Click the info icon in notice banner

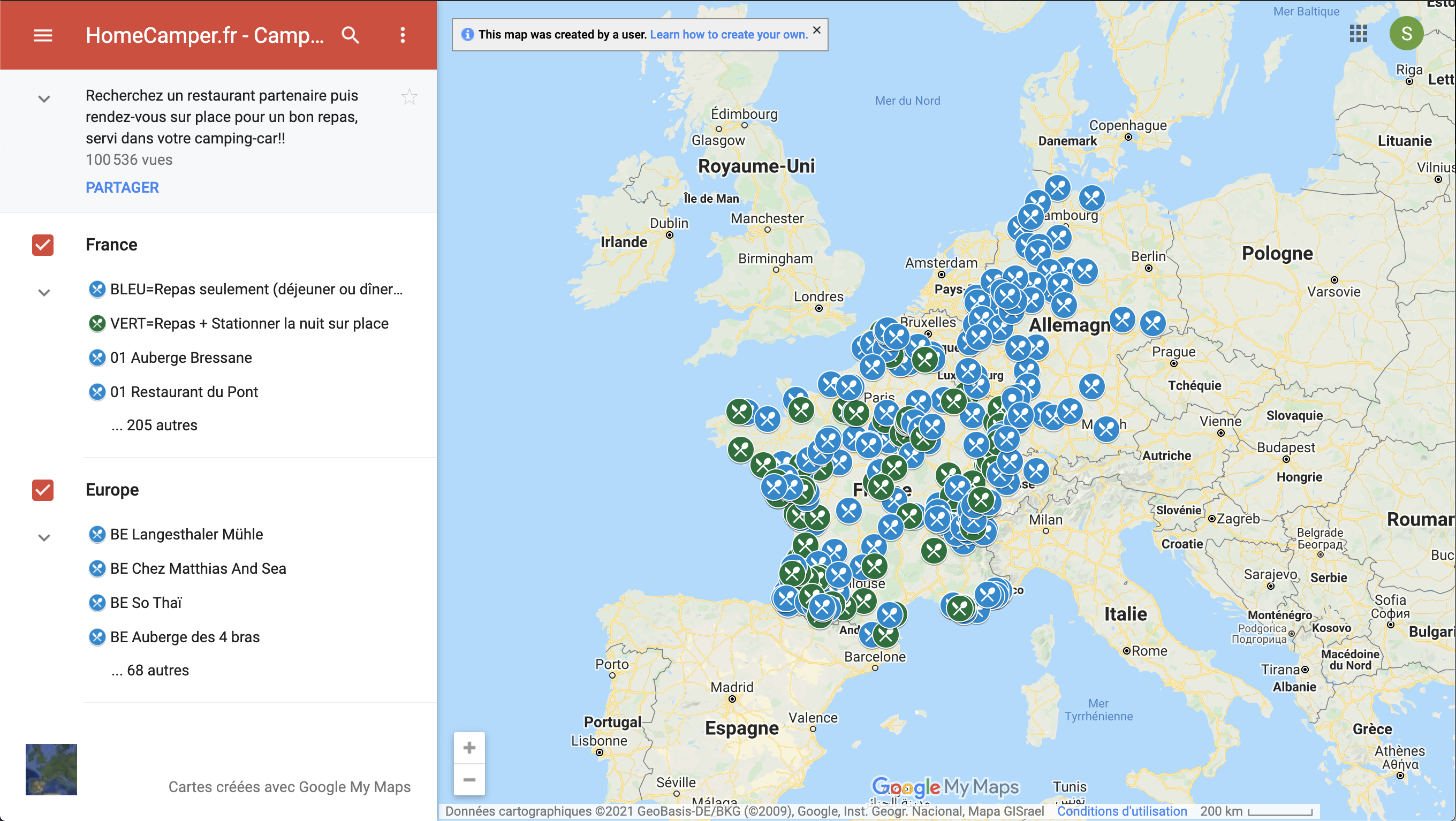(467, 34)
